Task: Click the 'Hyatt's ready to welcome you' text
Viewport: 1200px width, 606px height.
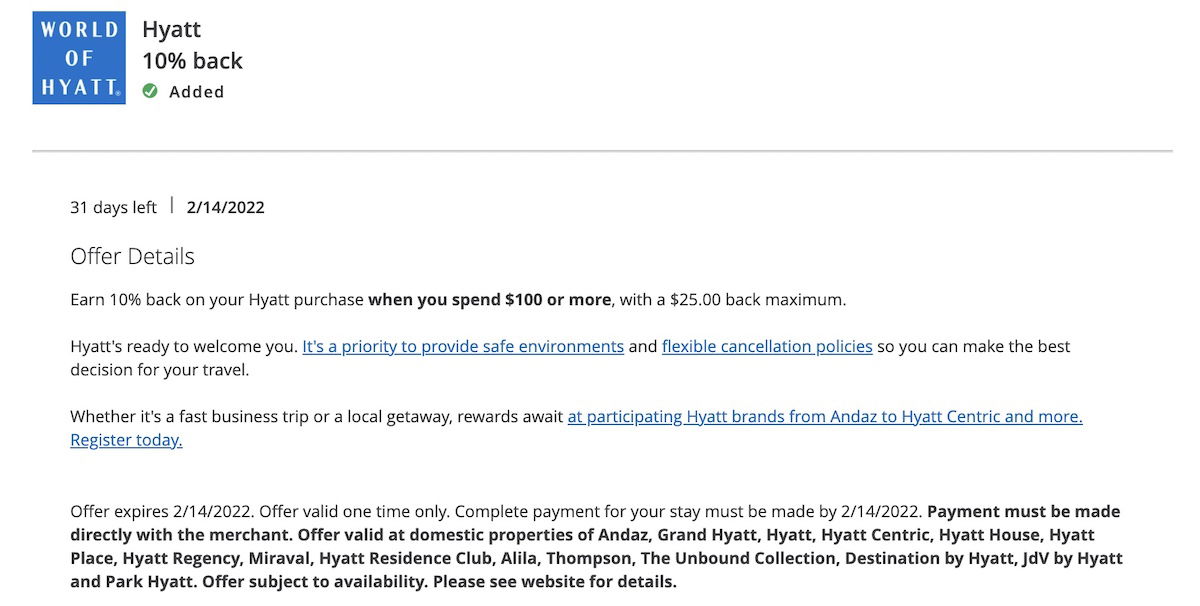Action: [x=184, y=347]
